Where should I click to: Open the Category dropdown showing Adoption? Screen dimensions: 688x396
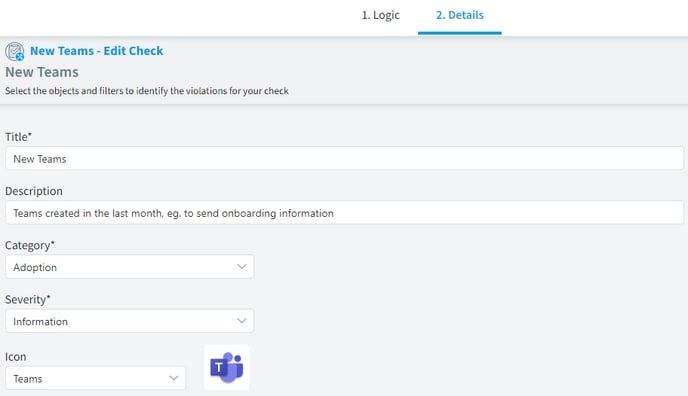coord(129,267)
